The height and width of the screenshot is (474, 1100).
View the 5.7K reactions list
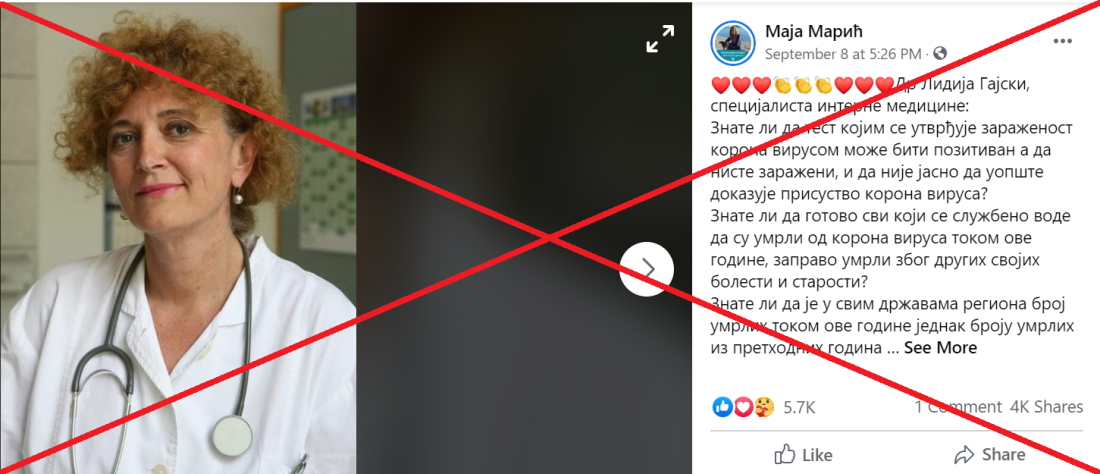click(x=799, y=407)
